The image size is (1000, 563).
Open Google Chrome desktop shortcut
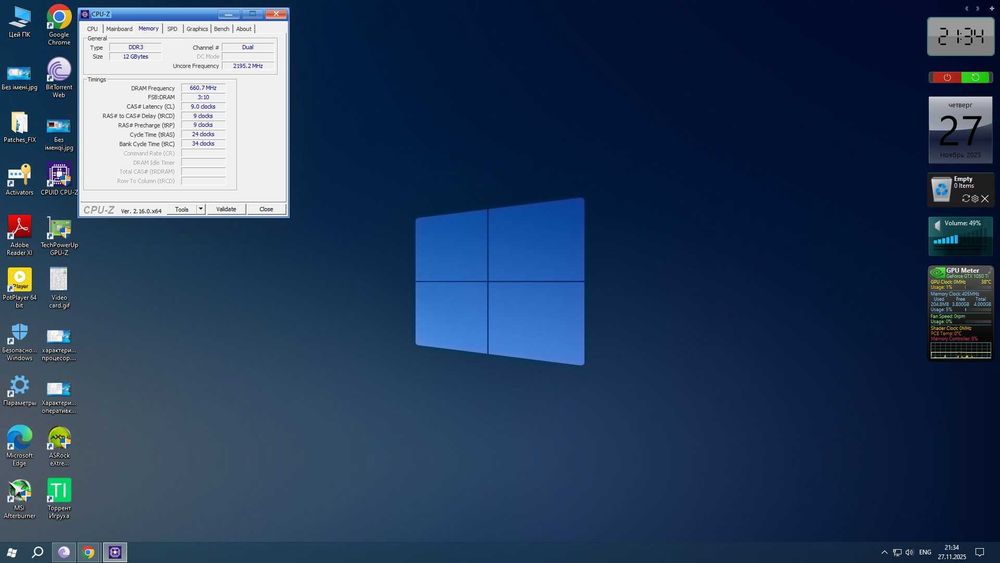59,26
